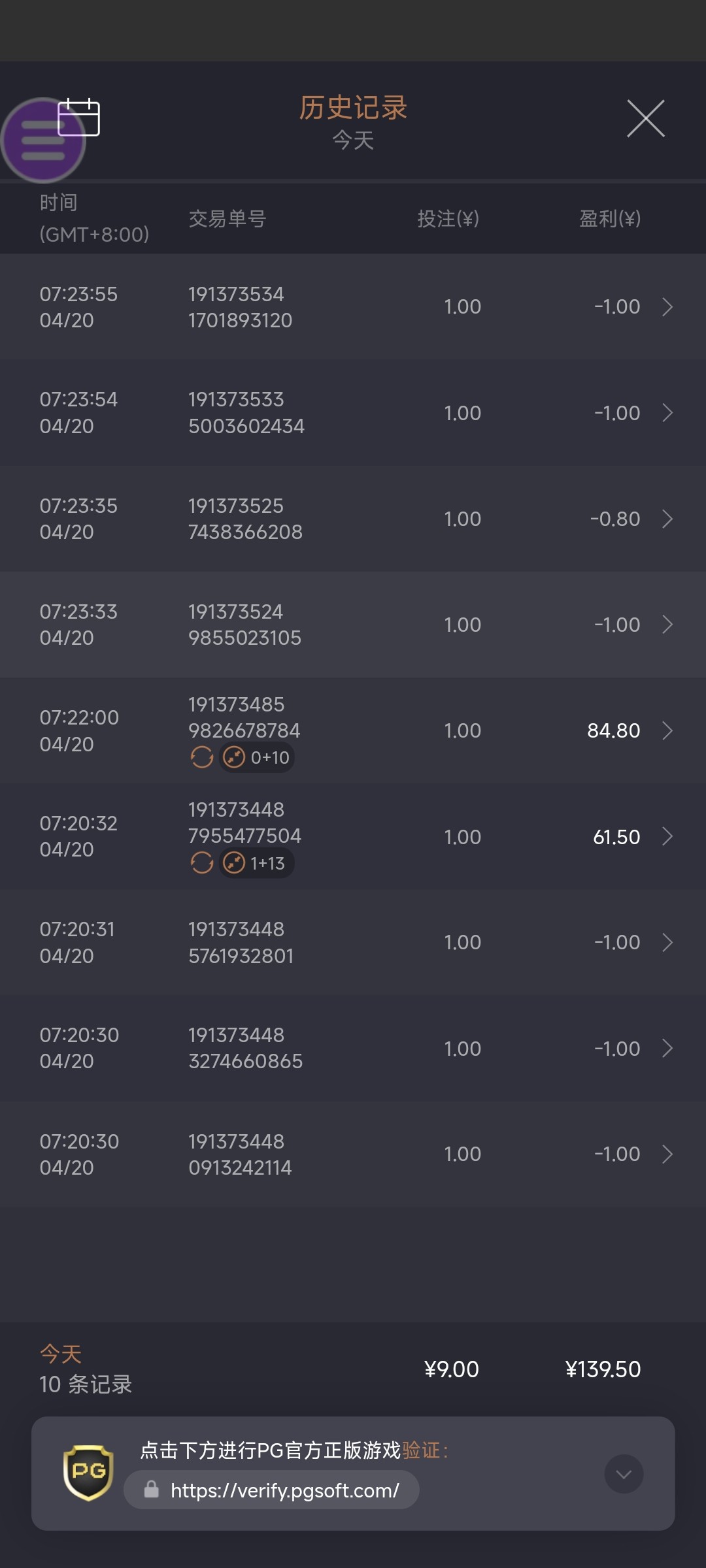The image size is (706, 1568).
Task: Tap the 1+13 free spins badge
Action: coord(256,863)
